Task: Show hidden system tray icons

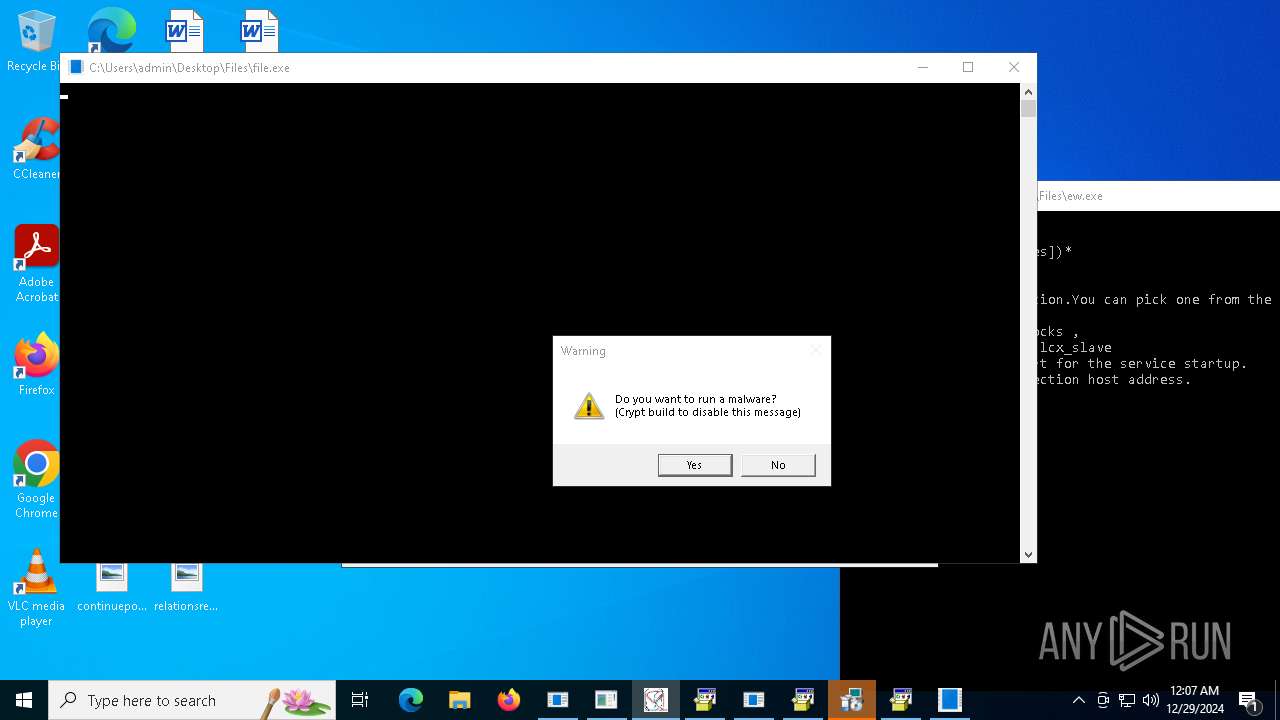Action: 1078,700
